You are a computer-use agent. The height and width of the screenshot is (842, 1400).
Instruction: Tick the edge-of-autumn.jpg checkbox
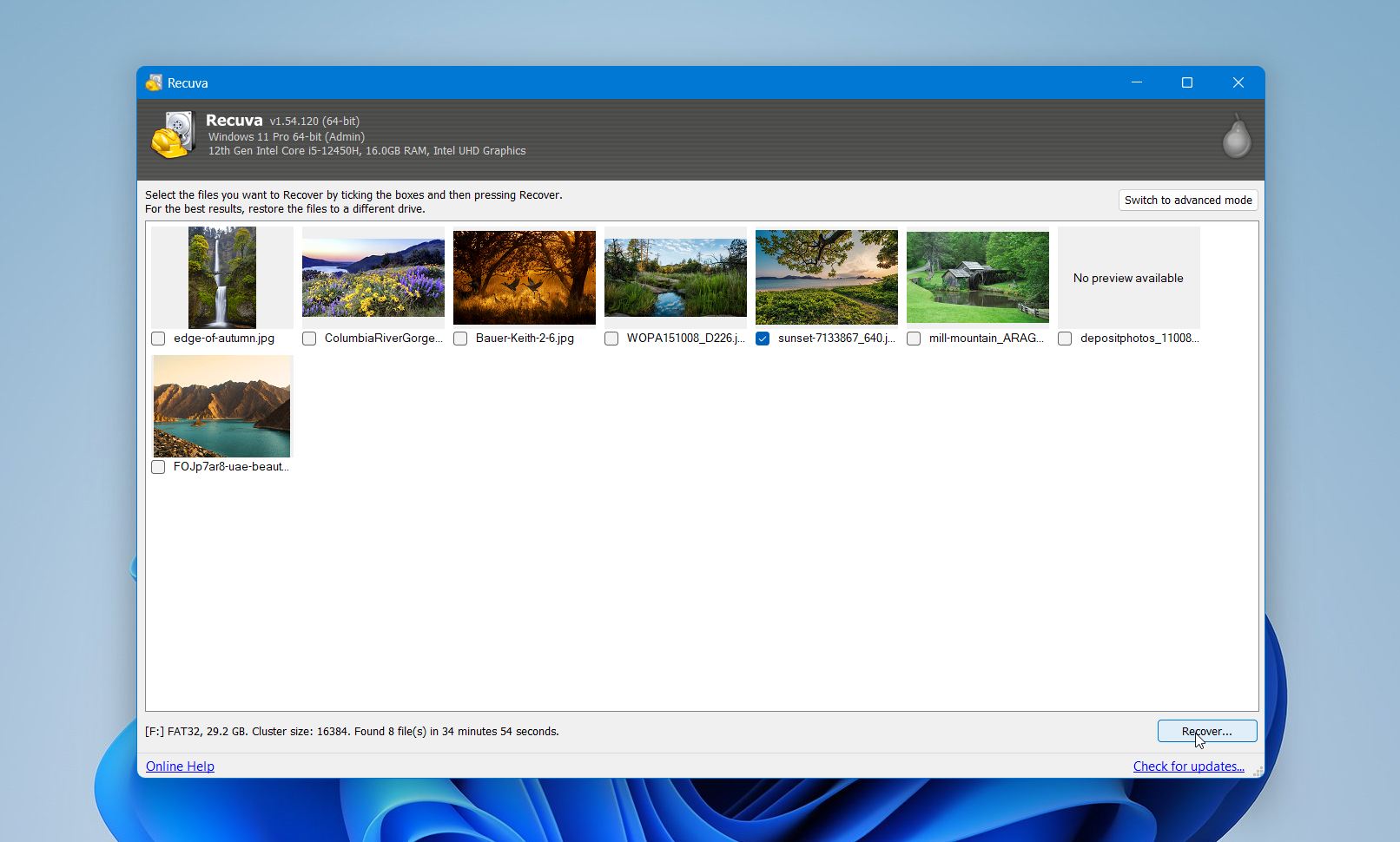pos(158,339)
